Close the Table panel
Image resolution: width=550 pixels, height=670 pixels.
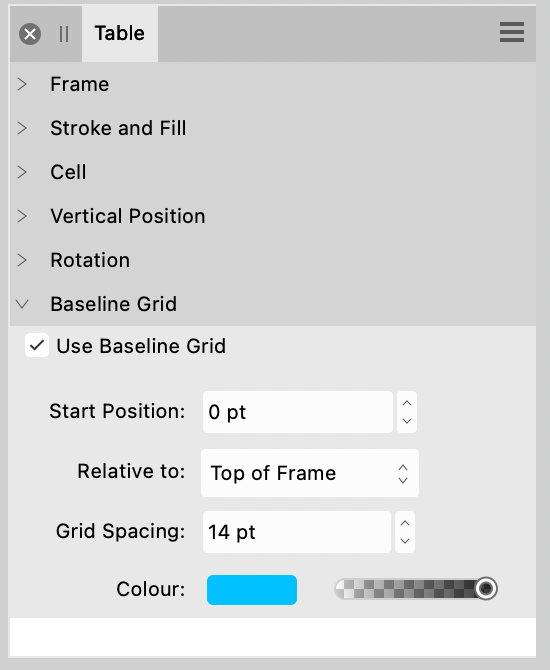[30, 34]
